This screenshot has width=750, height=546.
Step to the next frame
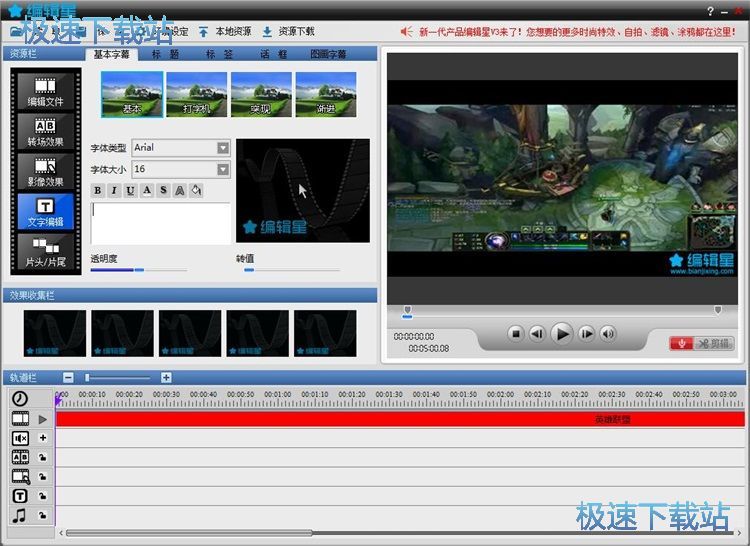(x=586, y=334)
